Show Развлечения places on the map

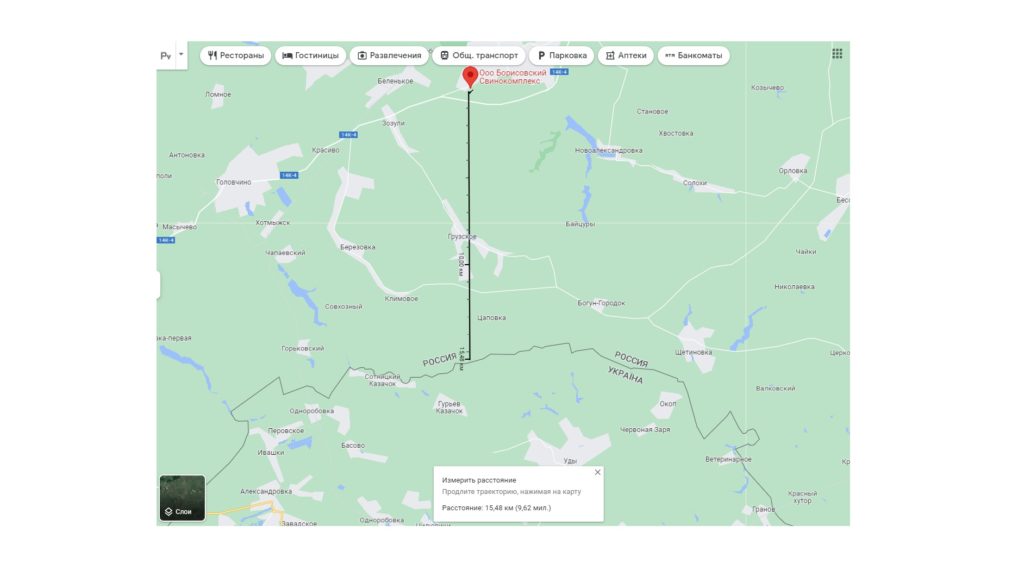pyautogui.click(x=389, y=56)
